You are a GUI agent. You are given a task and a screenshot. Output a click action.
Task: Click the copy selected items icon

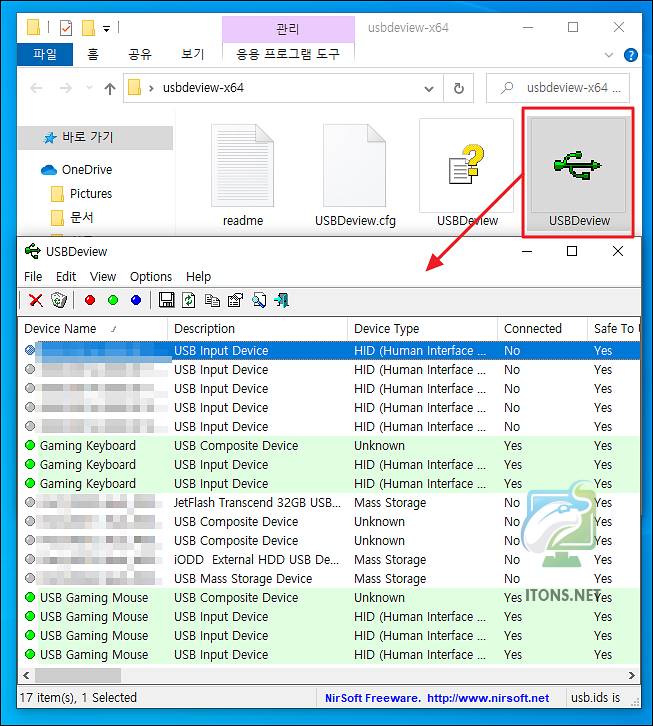point(212,300)
